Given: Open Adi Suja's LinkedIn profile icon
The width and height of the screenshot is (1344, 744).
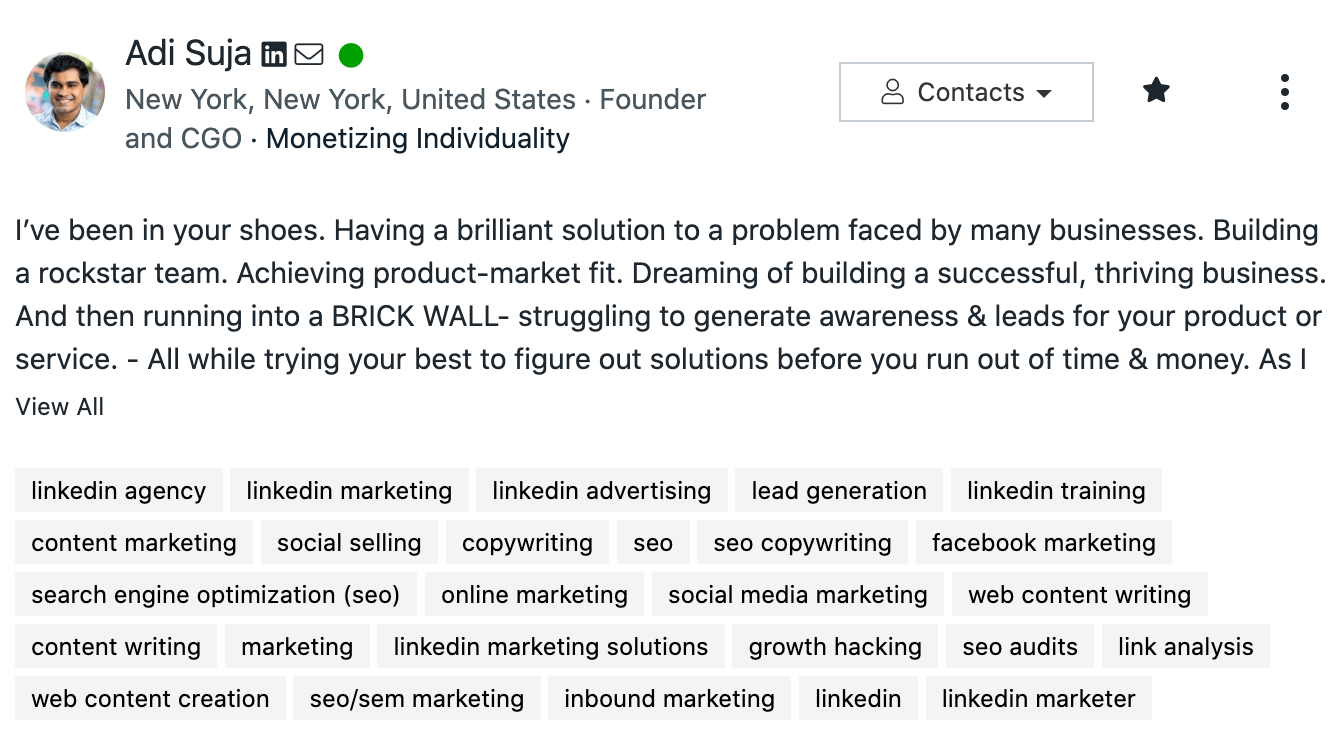Looking at the screenshot, I should click(x=274, y=55).
